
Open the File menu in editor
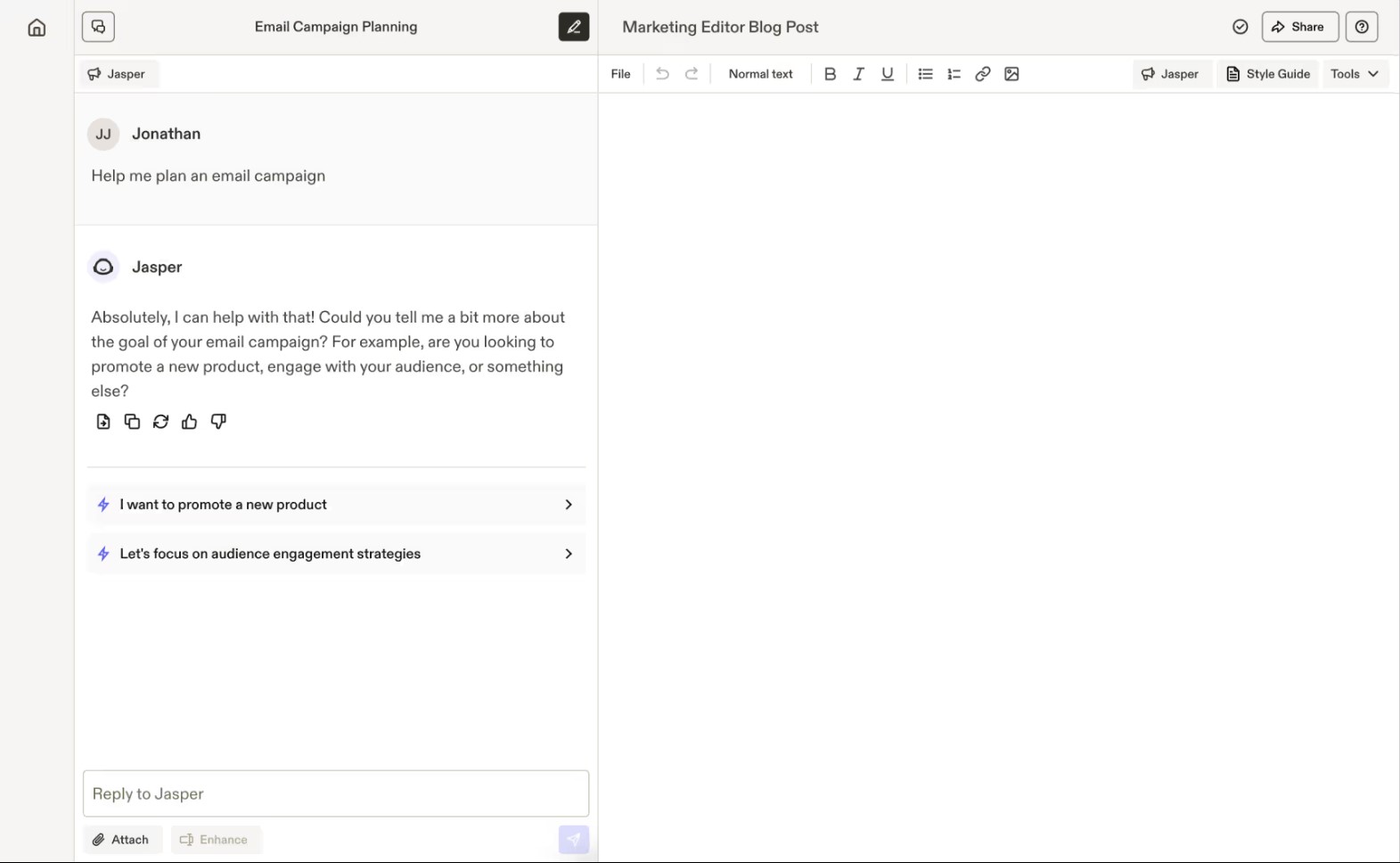(621, 74)
